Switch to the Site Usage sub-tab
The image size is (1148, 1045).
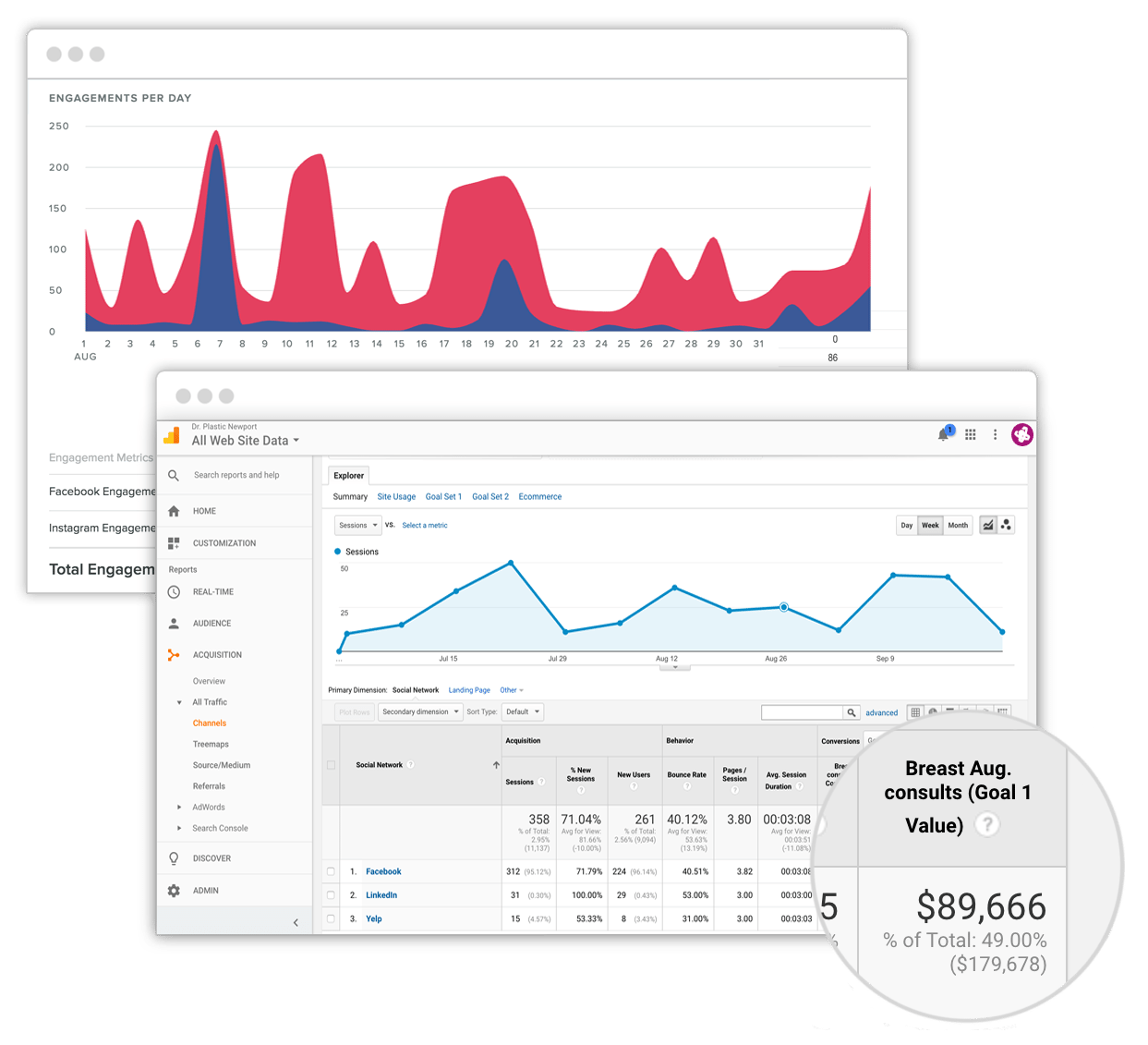tap(396, 496)
